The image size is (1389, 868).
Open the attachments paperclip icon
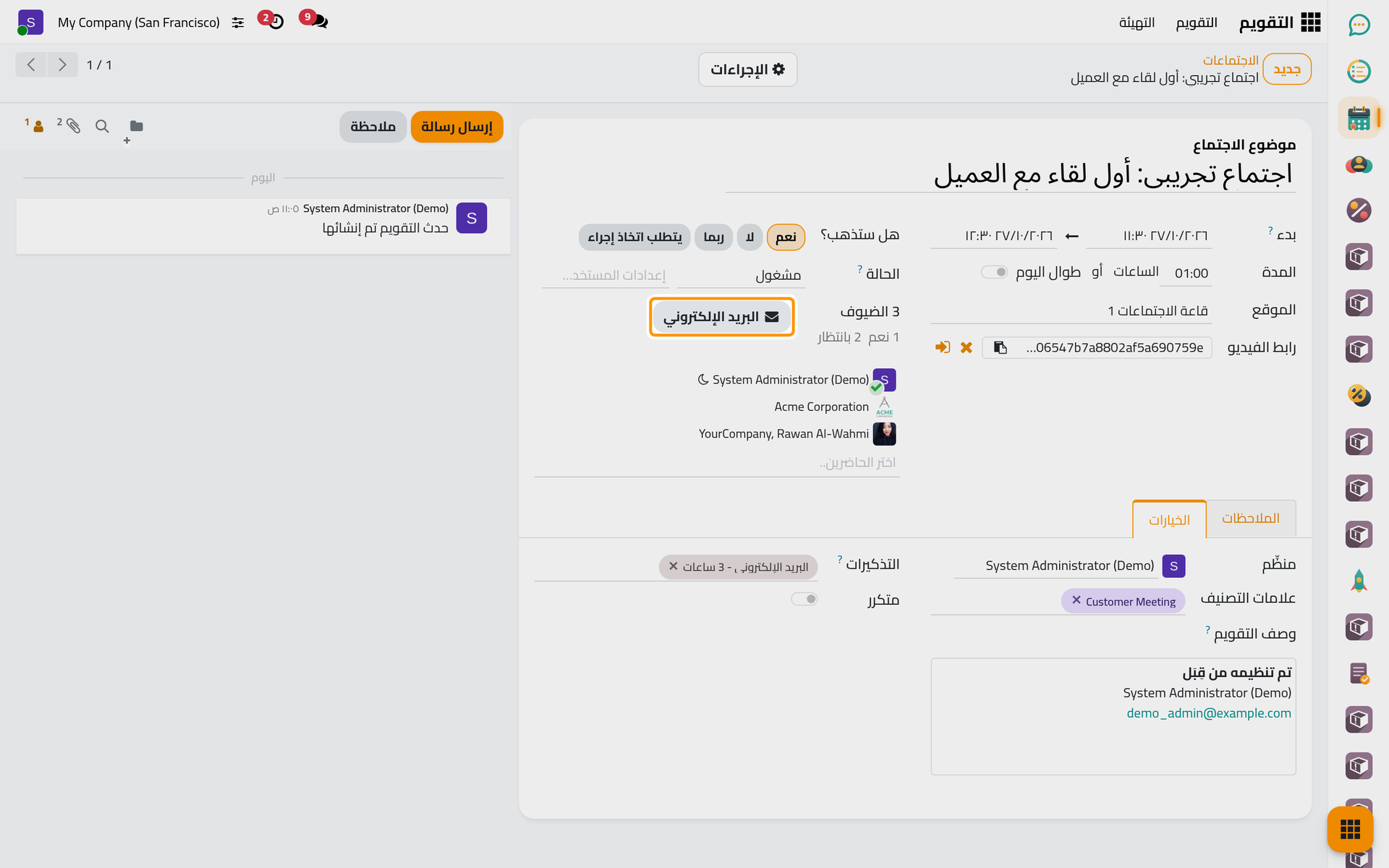point(69,126)
